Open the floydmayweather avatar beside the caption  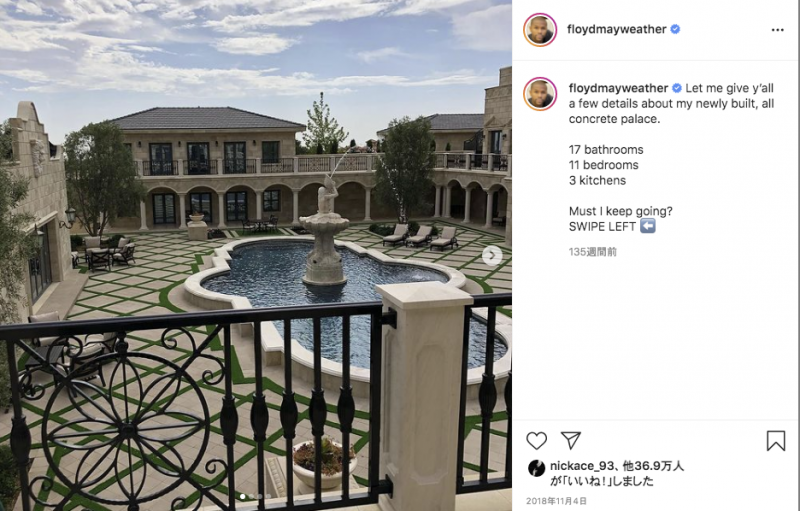pos(540,94)
